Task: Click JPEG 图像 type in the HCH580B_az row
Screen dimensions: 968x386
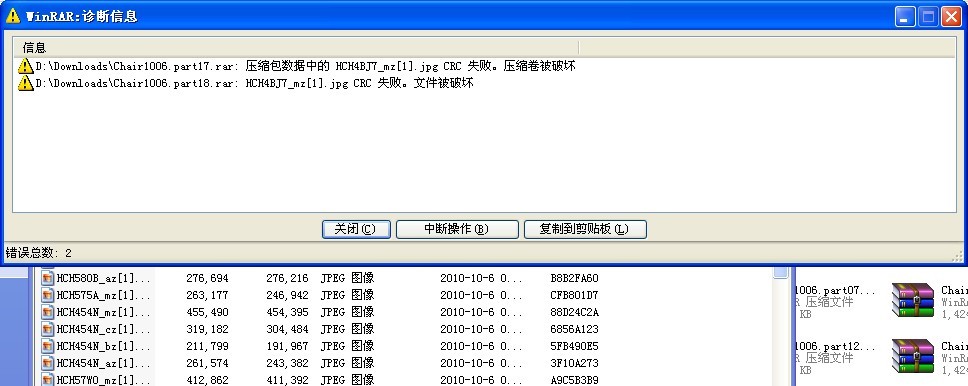Action: coord(348,278)
